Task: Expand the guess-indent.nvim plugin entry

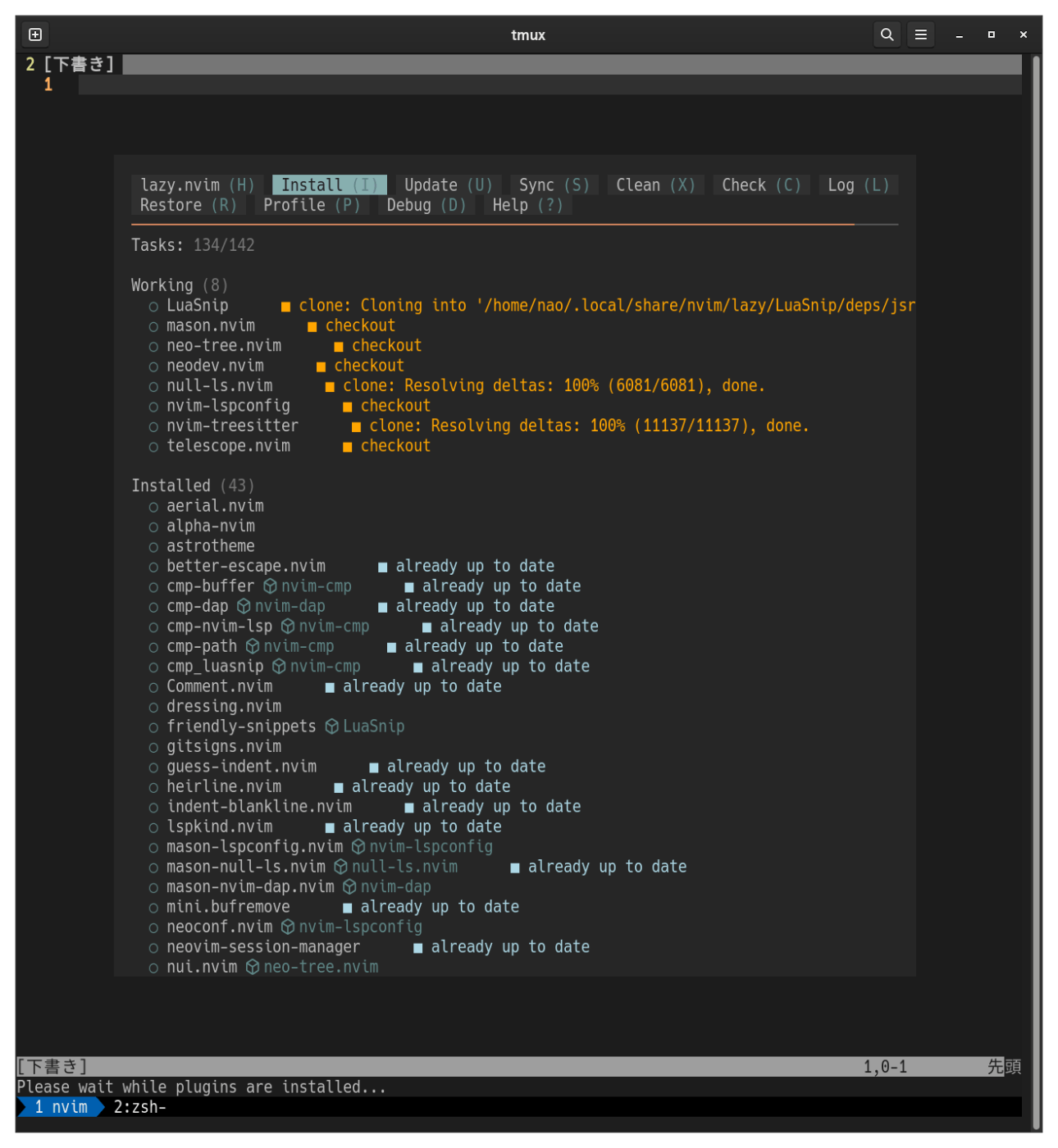Action: 242,767
